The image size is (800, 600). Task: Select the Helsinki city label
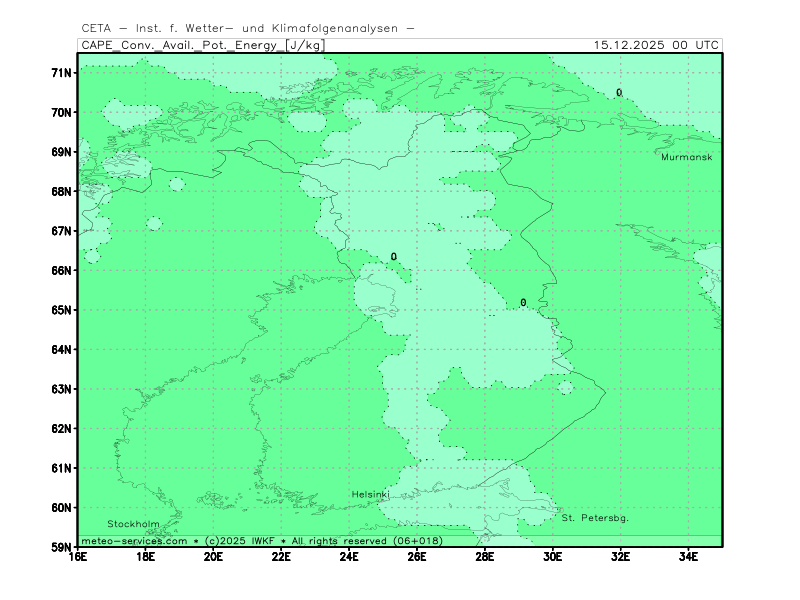click(370, 495)
